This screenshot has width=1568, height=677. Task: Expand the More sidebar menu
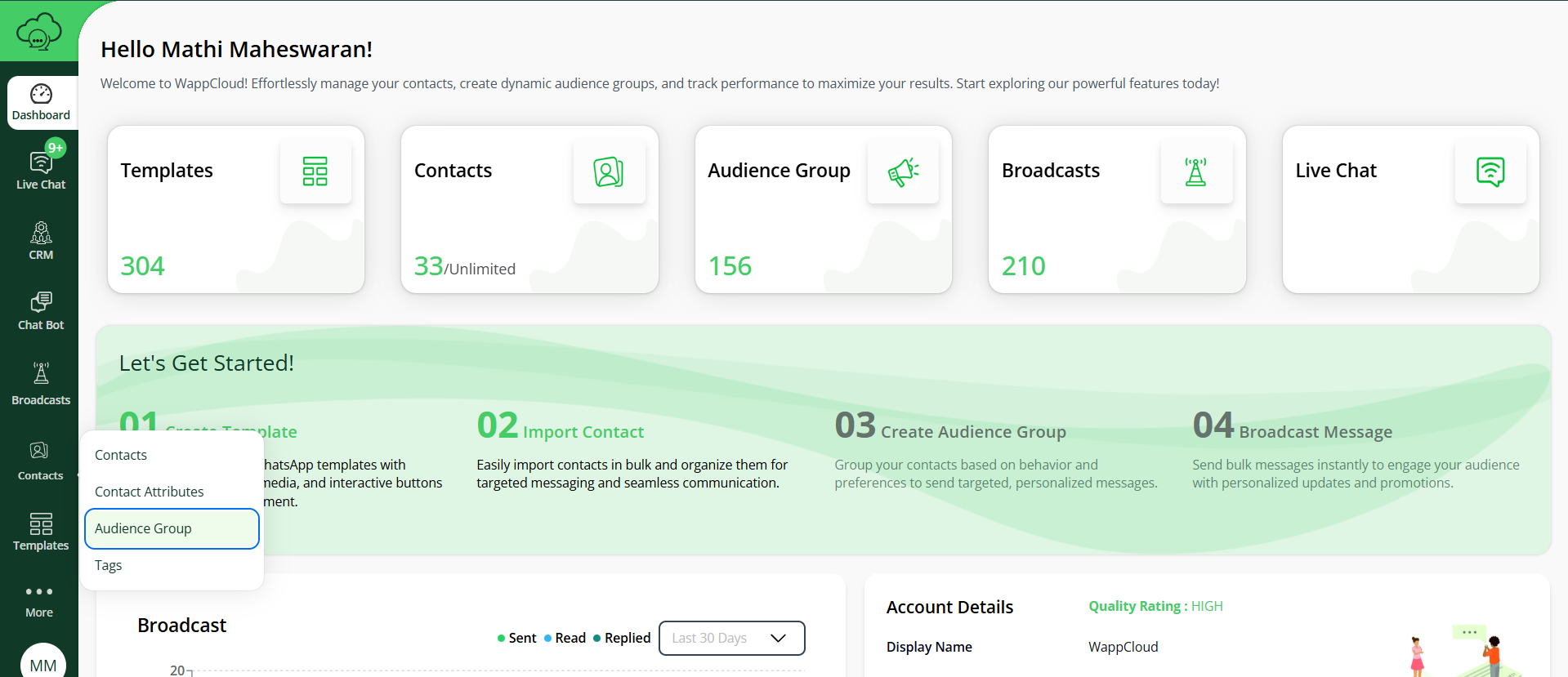(39, 600)
